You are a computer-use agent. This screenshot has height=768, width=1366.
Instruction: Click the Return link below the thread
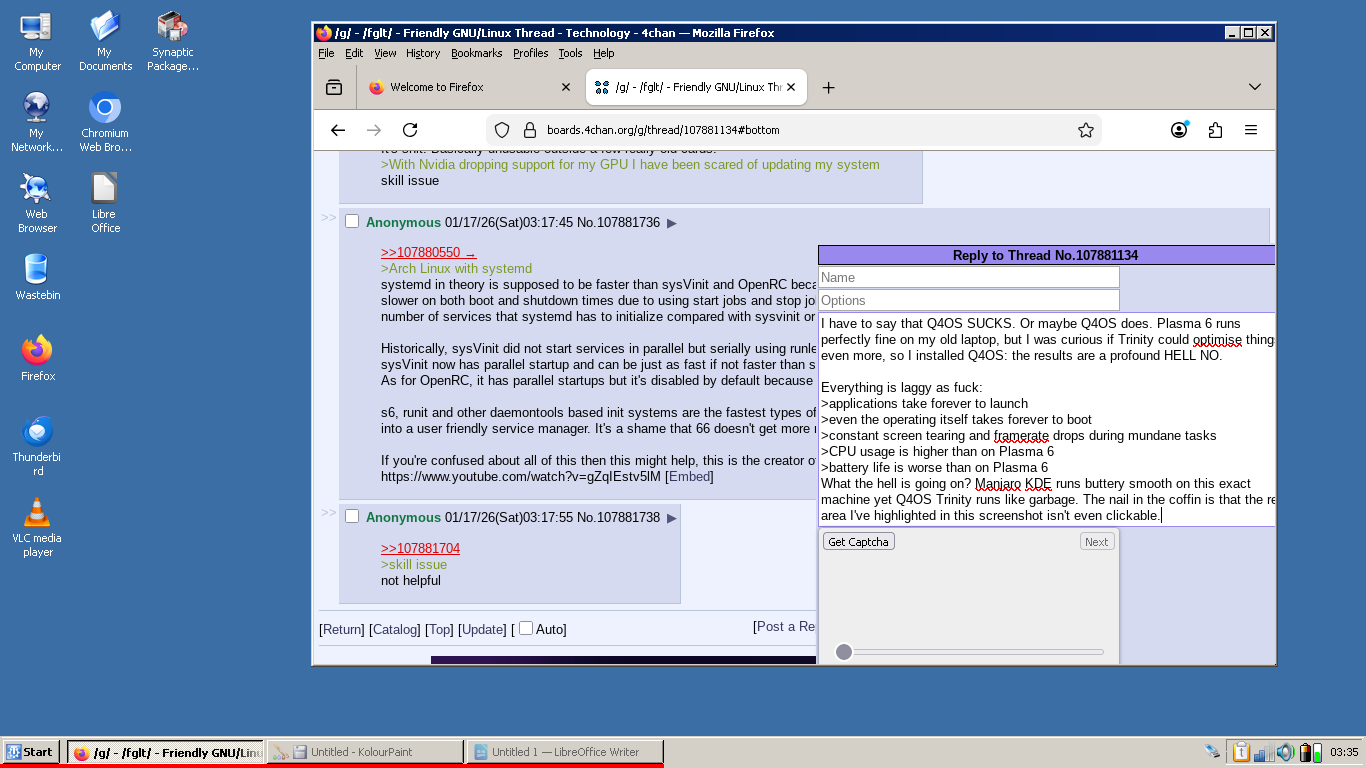tap(342, 629)
